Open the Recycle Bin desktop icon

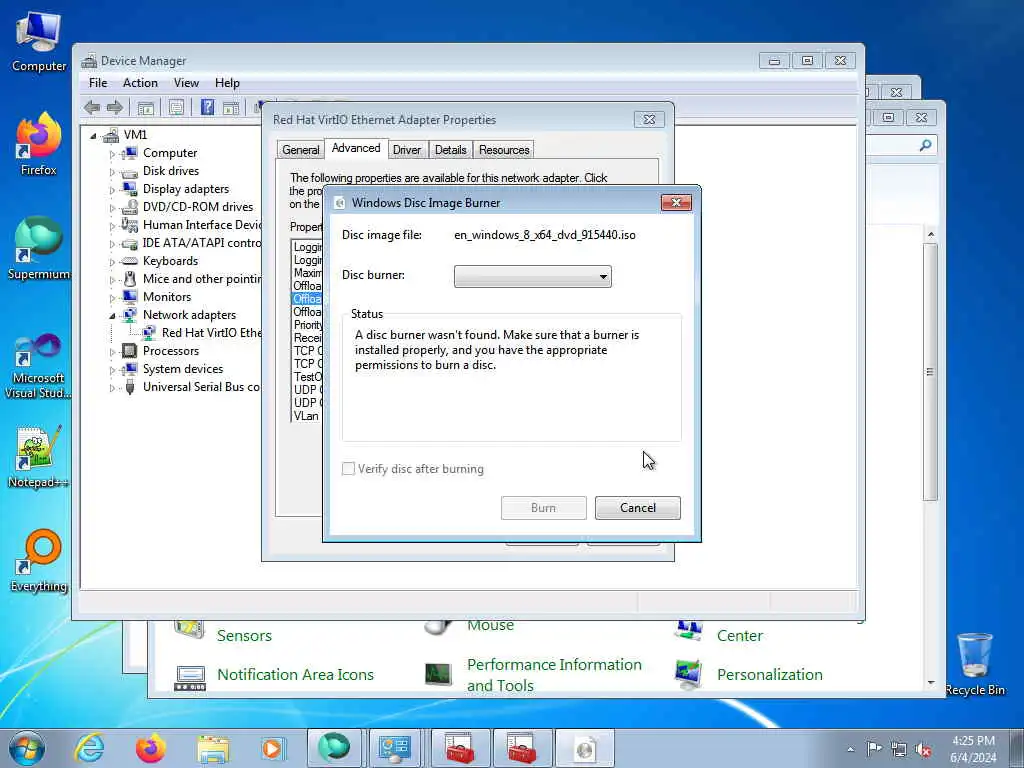[974, 655]
